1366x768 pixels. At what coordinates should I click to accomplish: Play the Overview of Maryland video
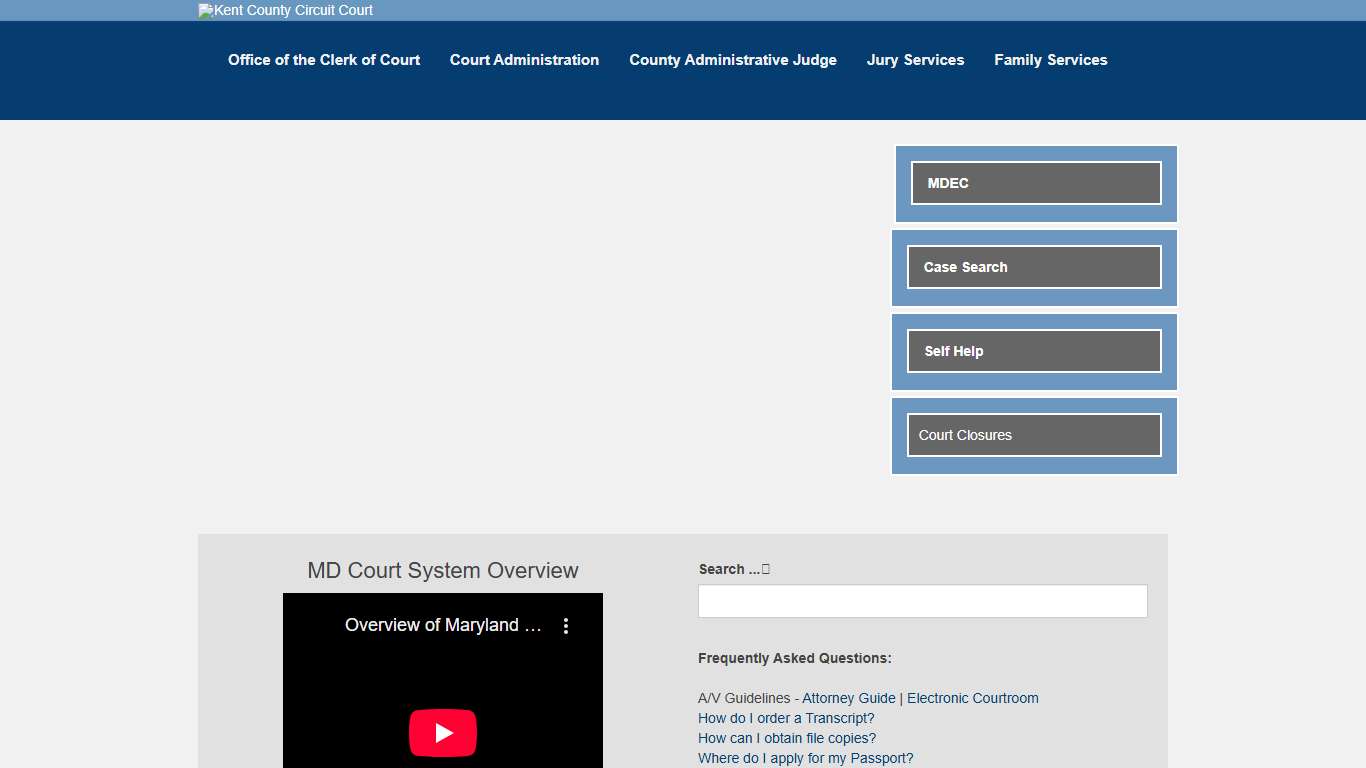[442, 733]
